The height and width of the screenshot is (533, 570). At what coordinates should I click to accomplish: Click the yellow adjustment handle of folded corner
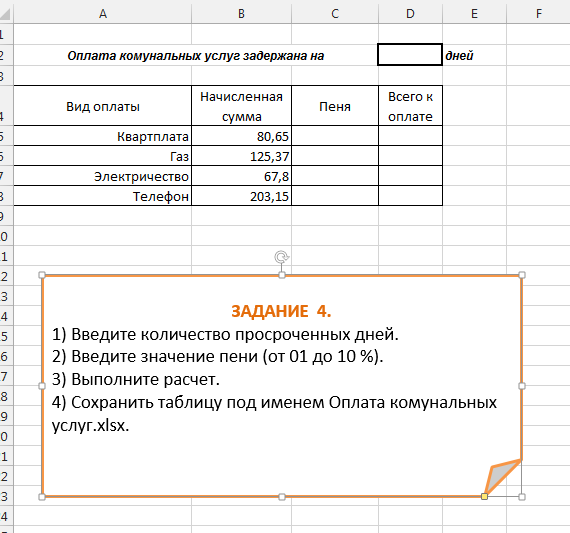coord(484,496)
